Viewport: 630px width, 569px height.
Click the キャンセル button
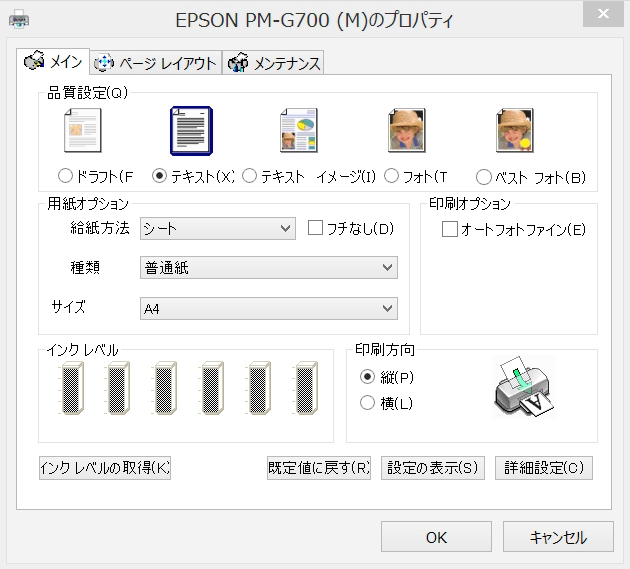point(558,537)
